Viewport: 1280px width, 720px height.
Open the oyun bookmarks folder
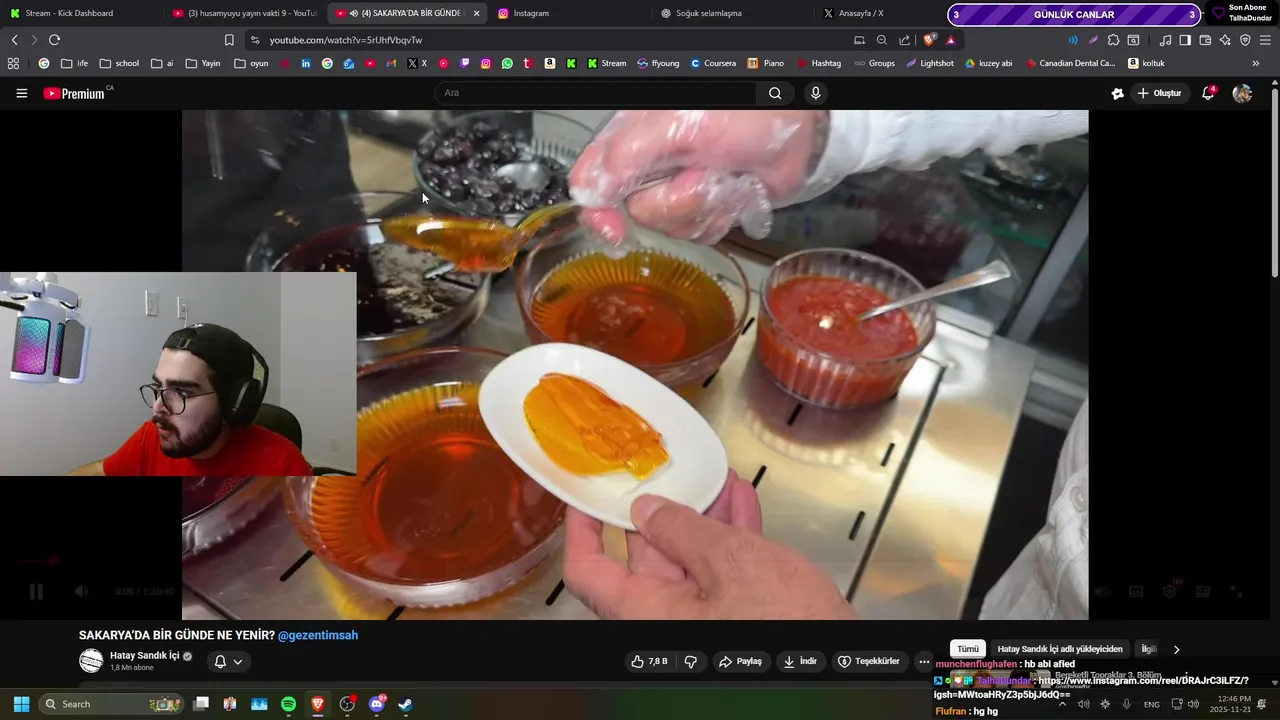(251, 63)
